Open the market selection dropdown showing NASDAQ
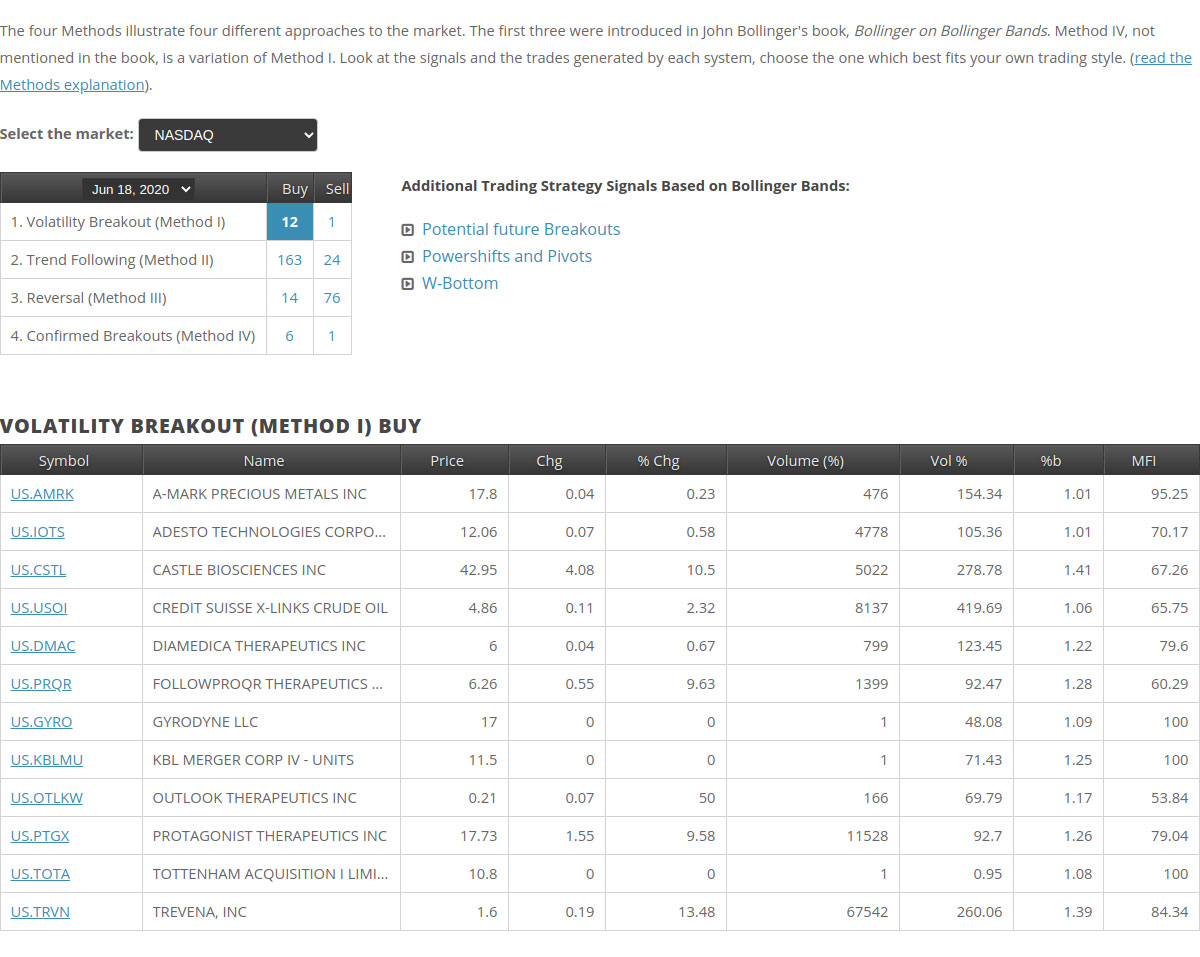The image size is (1200, 957). click(227, 135)
